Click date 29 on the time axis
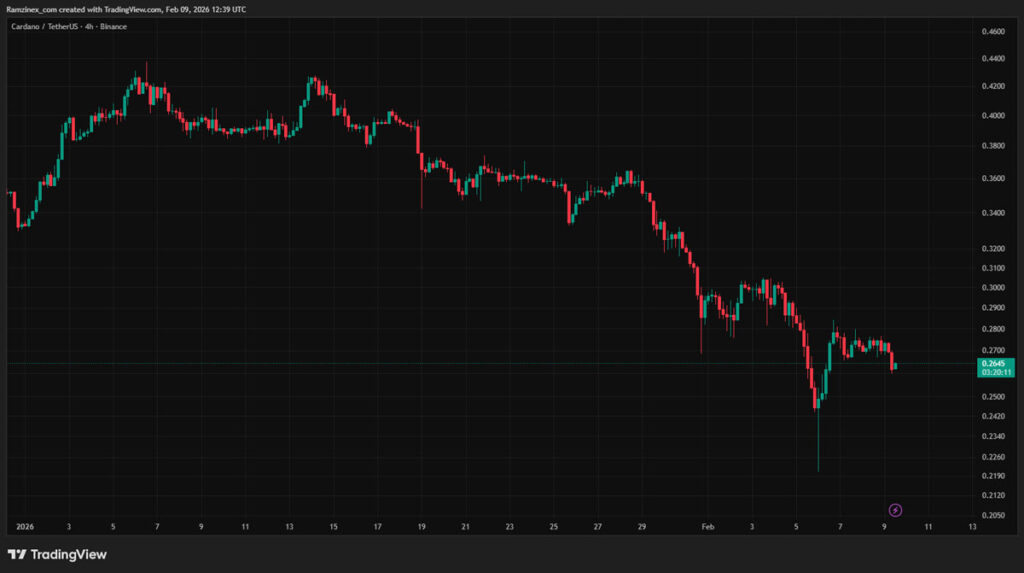The height and width of the screenshot is (573, 1024). pyautogui.click(x=642, y=526)
